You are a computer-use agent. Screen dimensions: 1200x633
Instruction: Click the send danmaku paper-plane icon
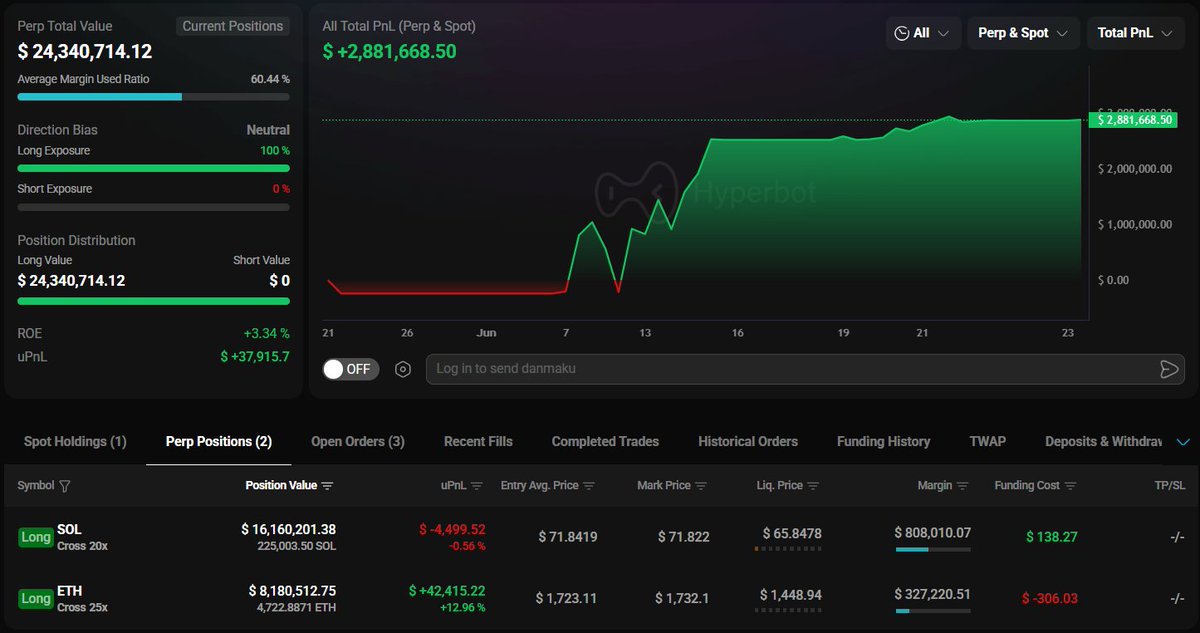pyautogui.click(x=1169, y=369)
